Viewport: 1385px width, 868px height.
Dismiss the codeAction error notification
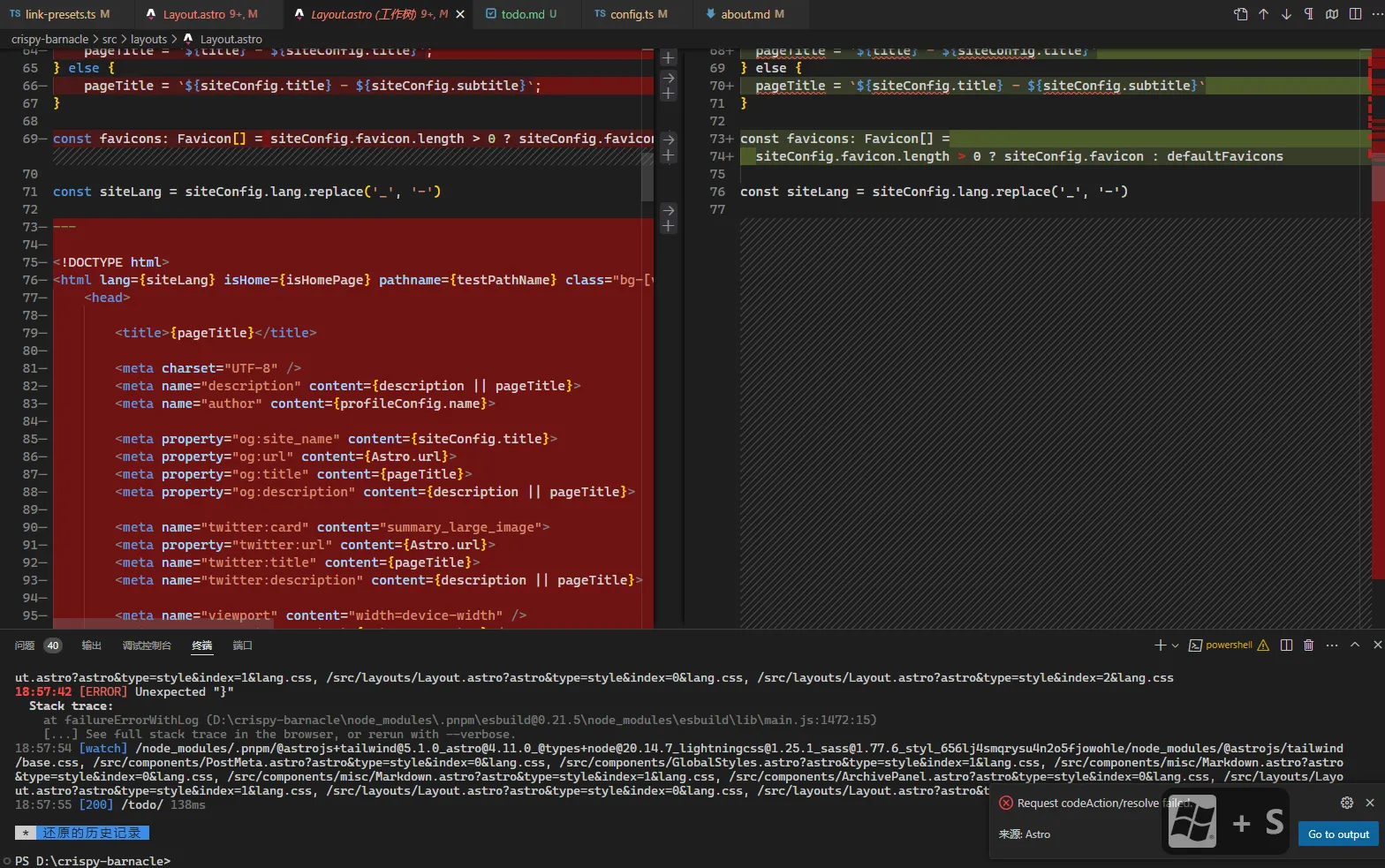pyautogui.click(x=1370, y=803)
